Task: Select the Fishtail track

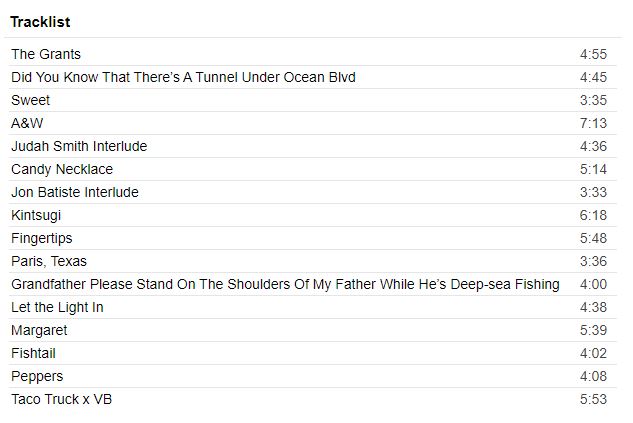Action: click(33, 353)
